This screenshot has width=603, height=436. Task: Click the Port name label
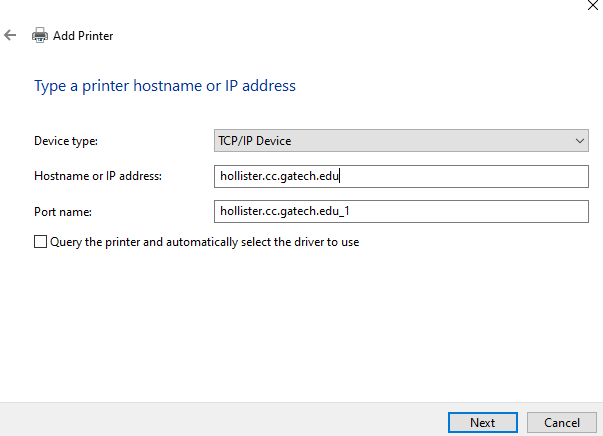click(62, 211)
